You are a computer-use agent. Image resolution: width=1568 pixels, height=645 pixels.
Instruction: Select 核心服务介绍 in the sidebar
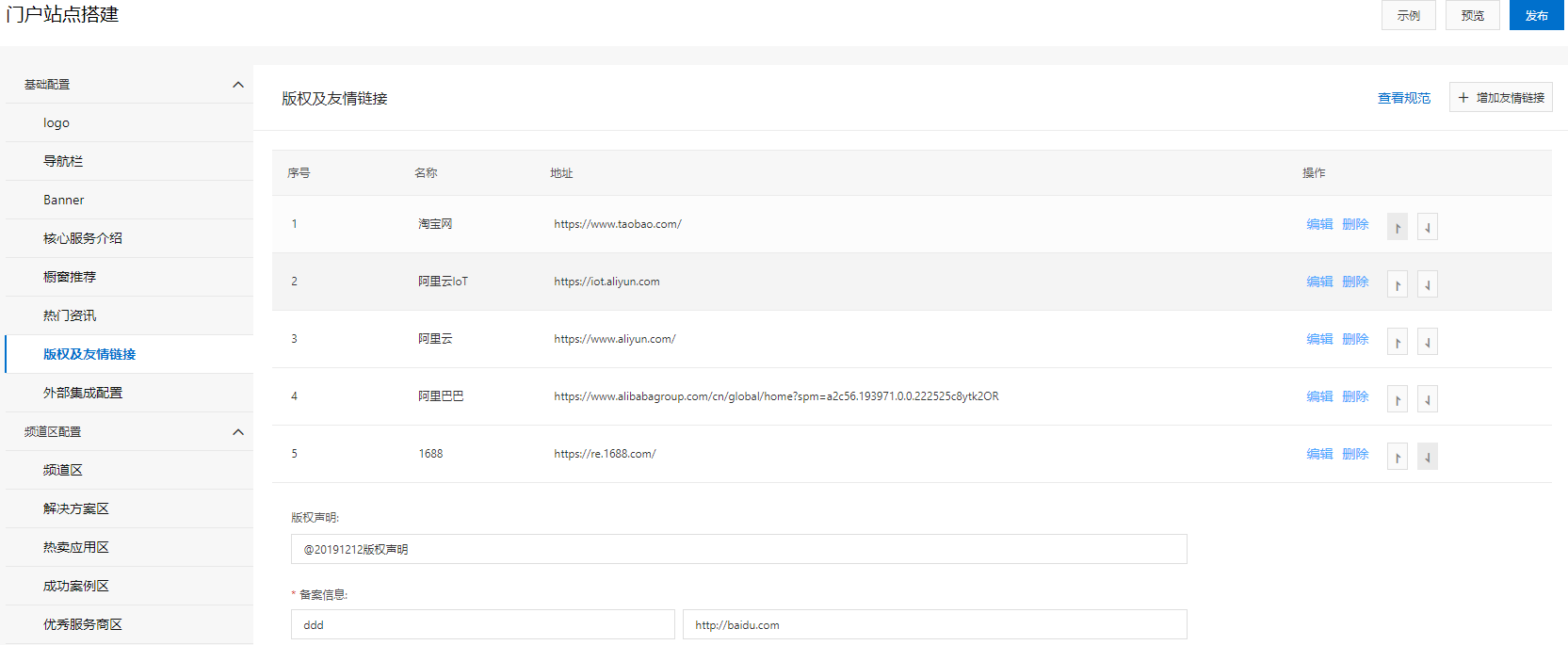coord(129,238)
